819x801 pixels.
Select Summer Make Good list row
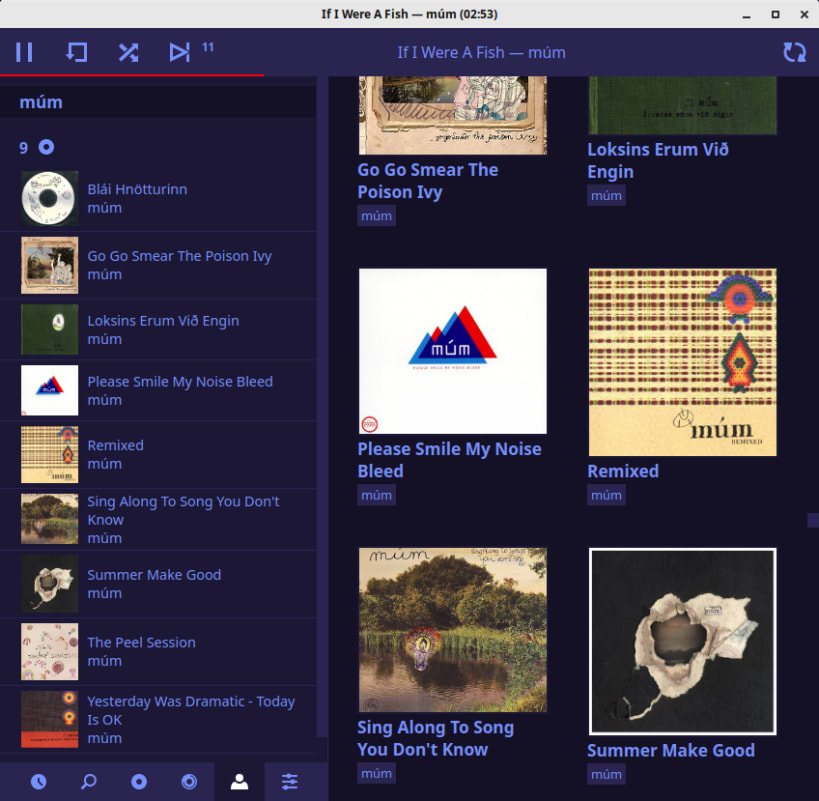158,584
